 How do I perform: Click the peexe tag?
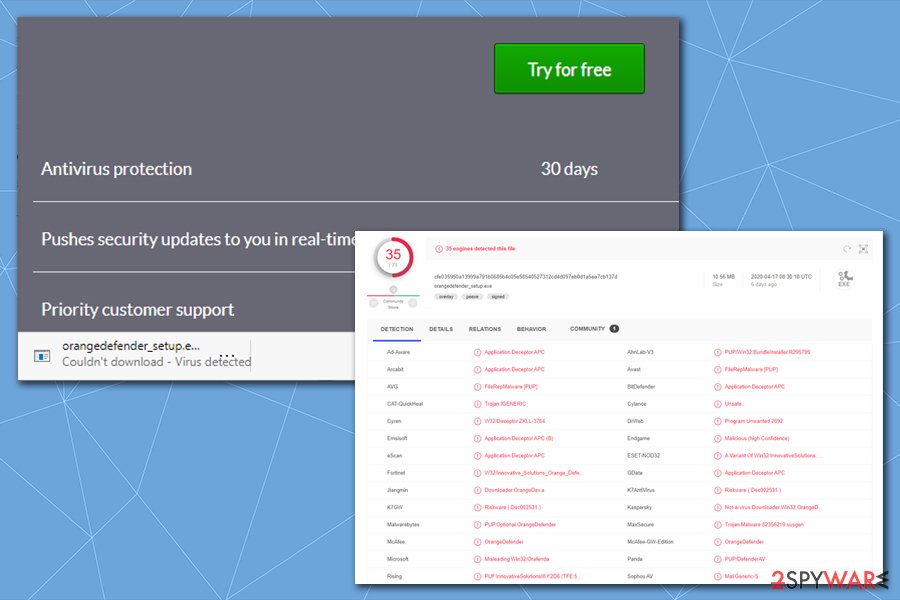472,297
